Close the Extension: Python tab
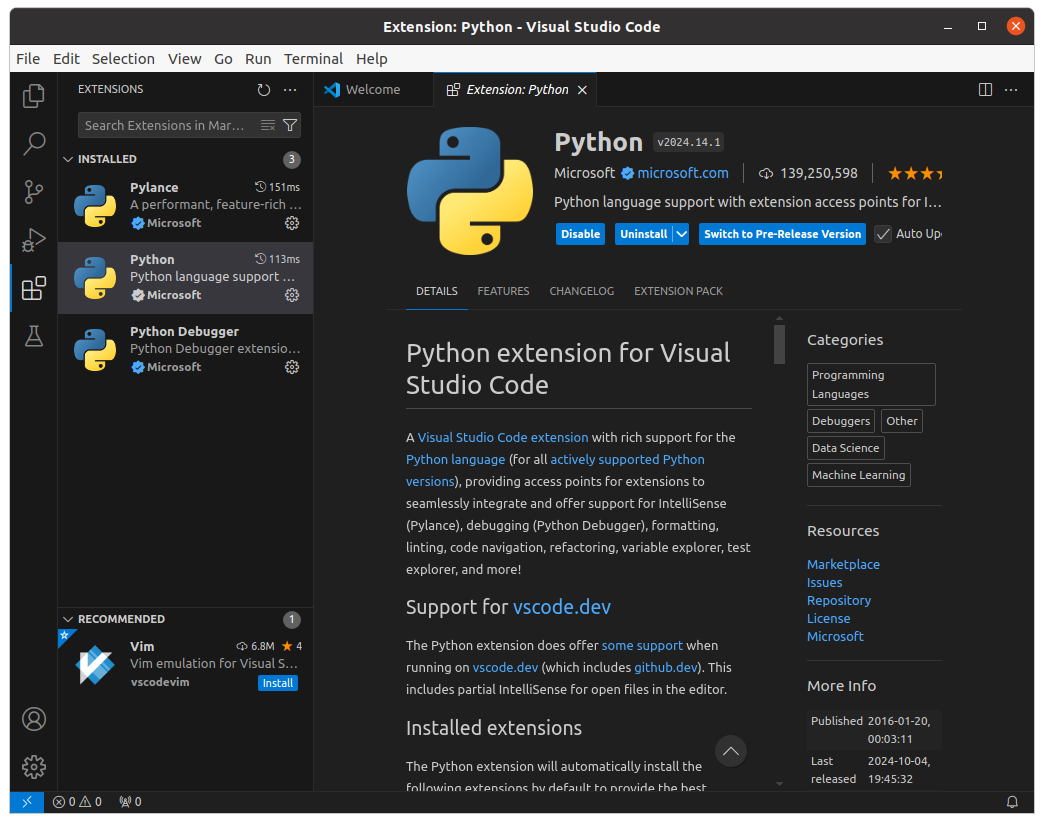Viewport: 1044px width, 823px height. coord(582,90)
